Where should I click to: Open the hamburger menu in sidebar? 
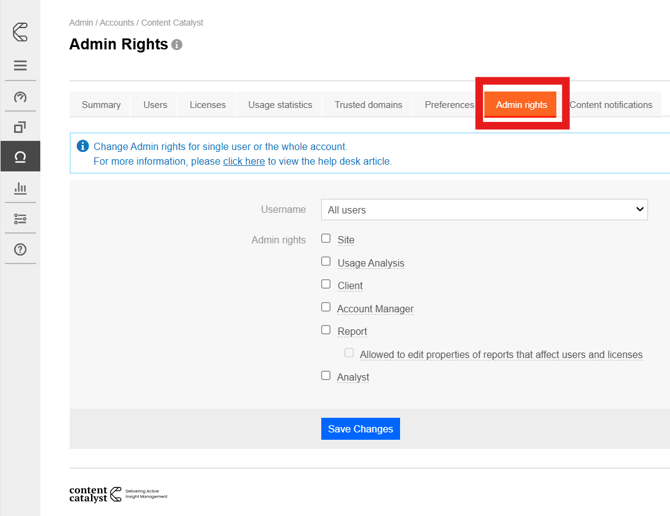tap(20, 66)
